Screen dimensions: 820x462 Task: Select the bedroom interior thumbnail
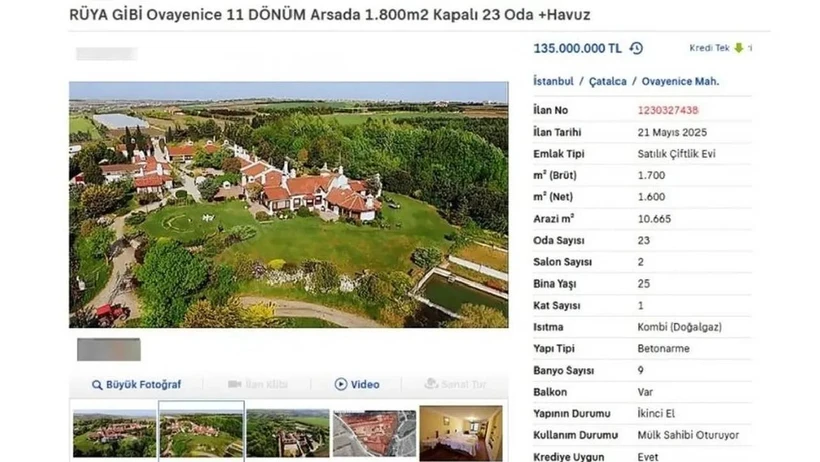[461, 433]
